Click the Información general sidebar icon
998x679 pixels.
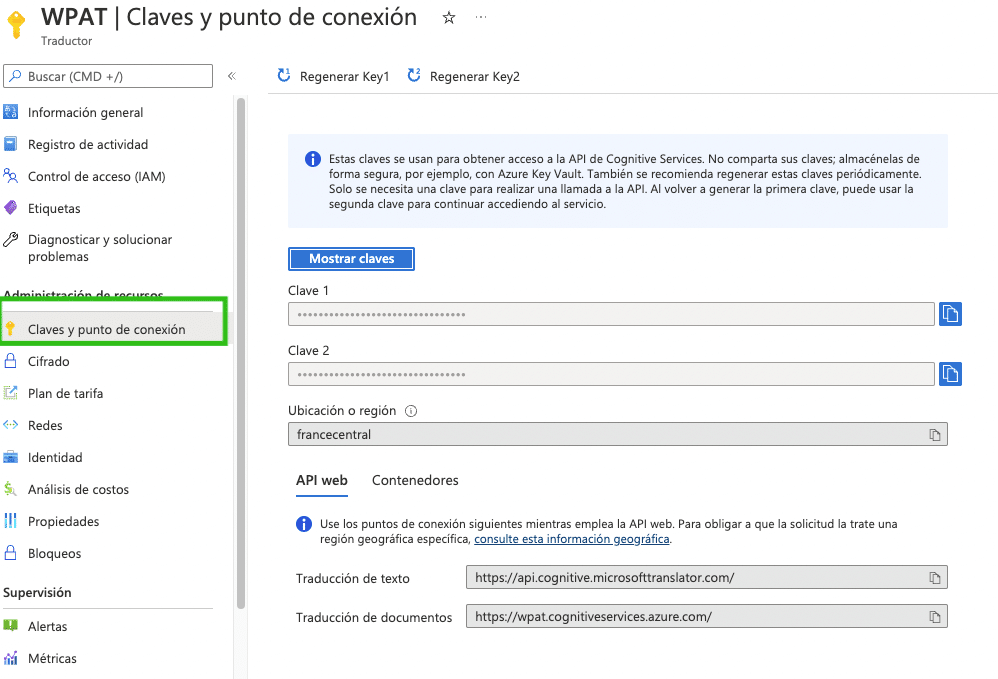point(11,112)
